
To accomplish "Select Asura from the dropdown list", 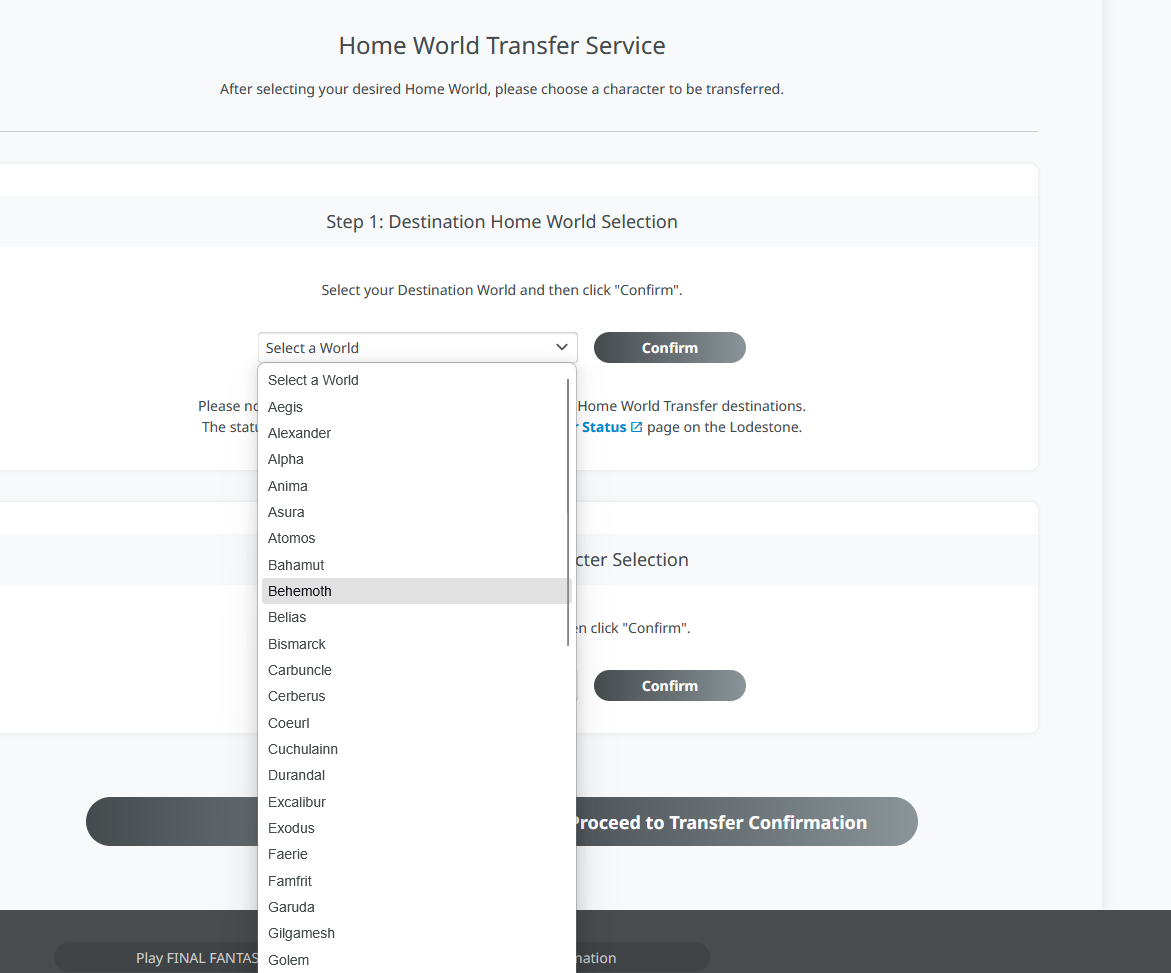I will [416, 512].
